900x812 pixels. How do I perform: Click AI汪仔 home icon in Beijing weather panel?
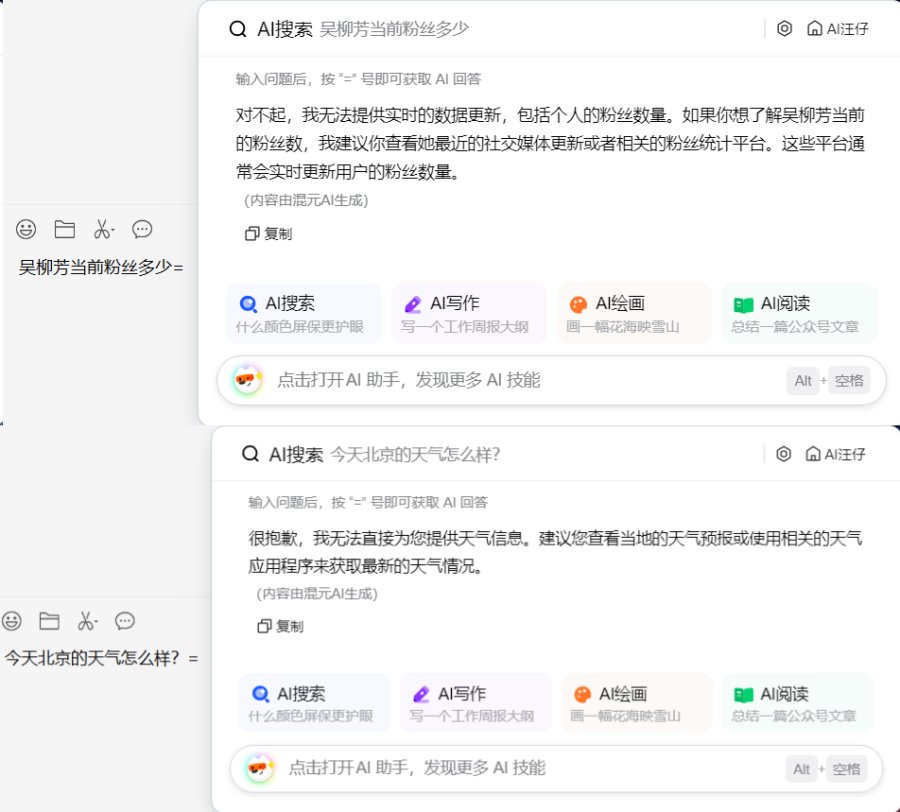pos(813,454)
